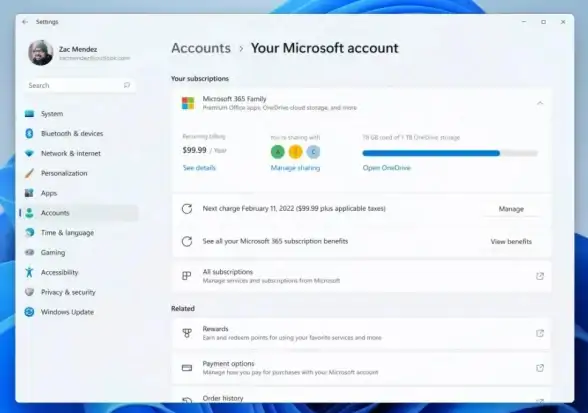Click the Microsoft 365 Family logo
Viewport: 588px width, 413px height.
point(188,103)
